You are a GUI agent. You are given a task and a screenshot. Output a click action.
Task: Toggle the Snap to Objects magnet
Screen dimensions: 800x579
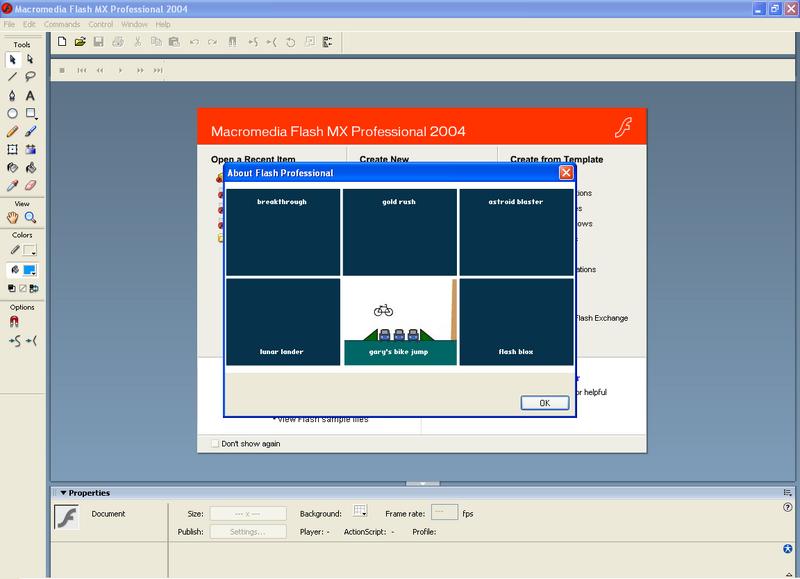tap(14, 321)
